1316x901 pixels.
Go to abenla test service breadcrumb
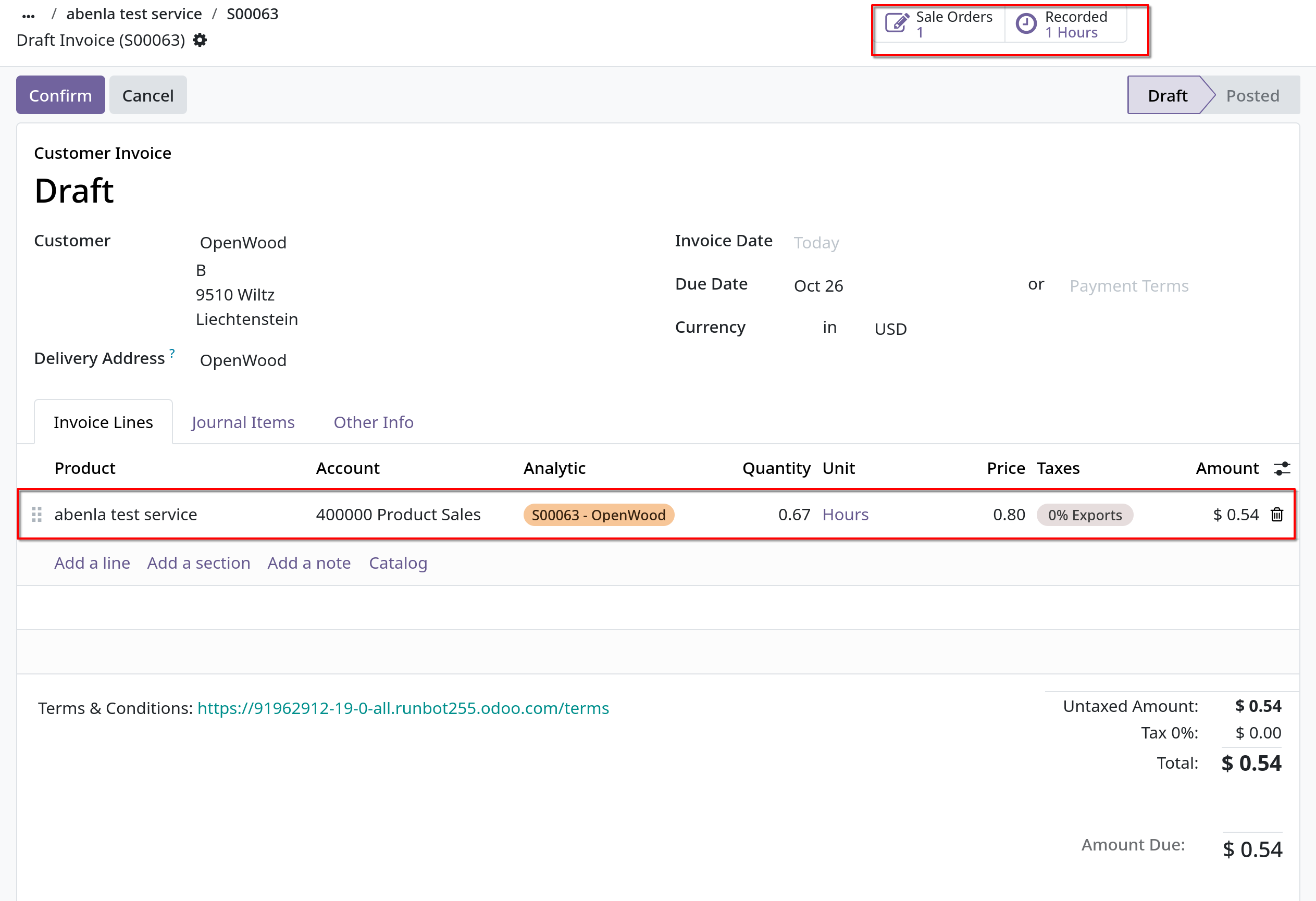pos(134,14)
